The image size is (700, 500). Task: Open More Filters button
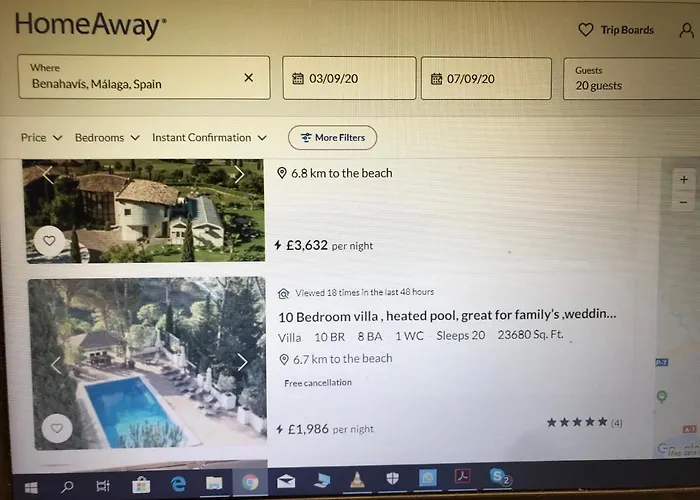pyautogui.click(x=333, y=138)
